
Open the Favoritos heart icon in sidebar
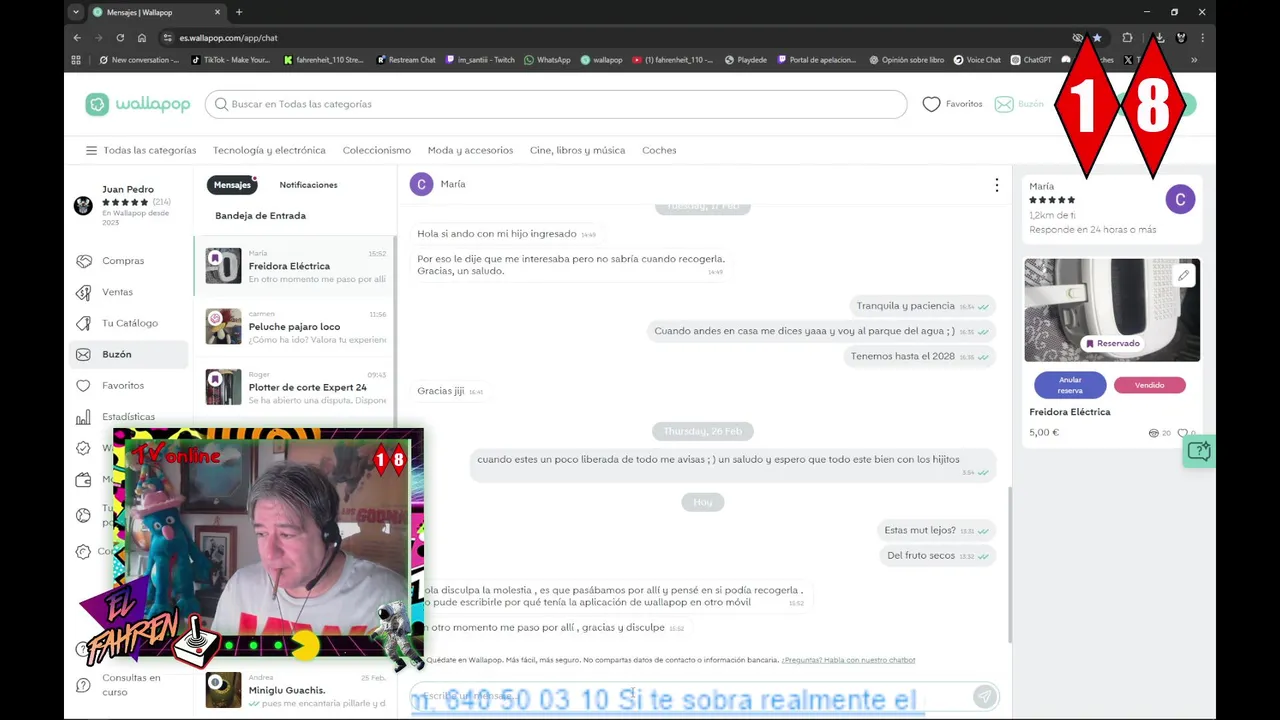(x=84, y=385)
